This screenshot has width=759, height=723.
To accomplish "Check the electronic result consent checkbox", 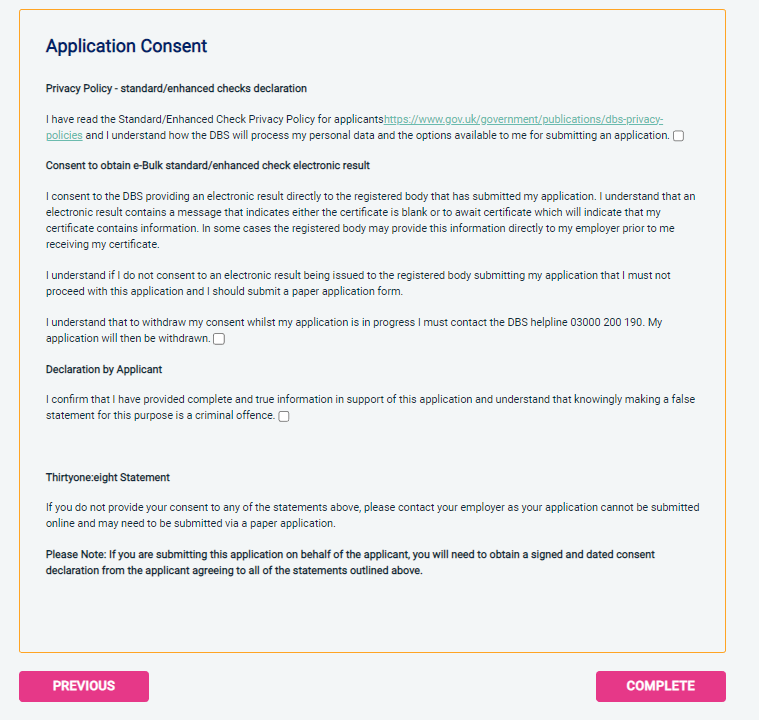I will click(219, 339).
